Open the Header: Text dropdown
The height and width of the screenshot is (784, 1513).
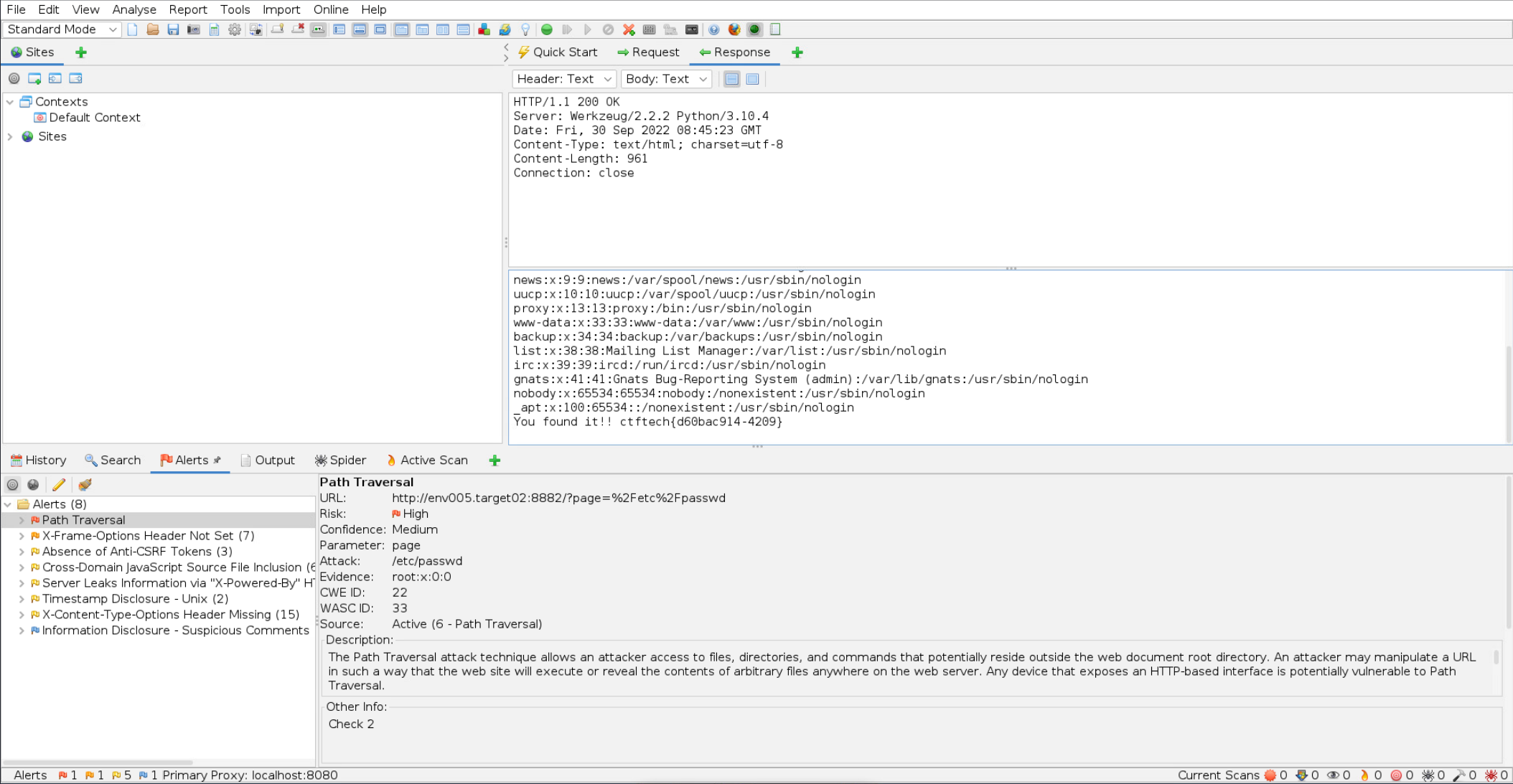(x=564, y=79)
